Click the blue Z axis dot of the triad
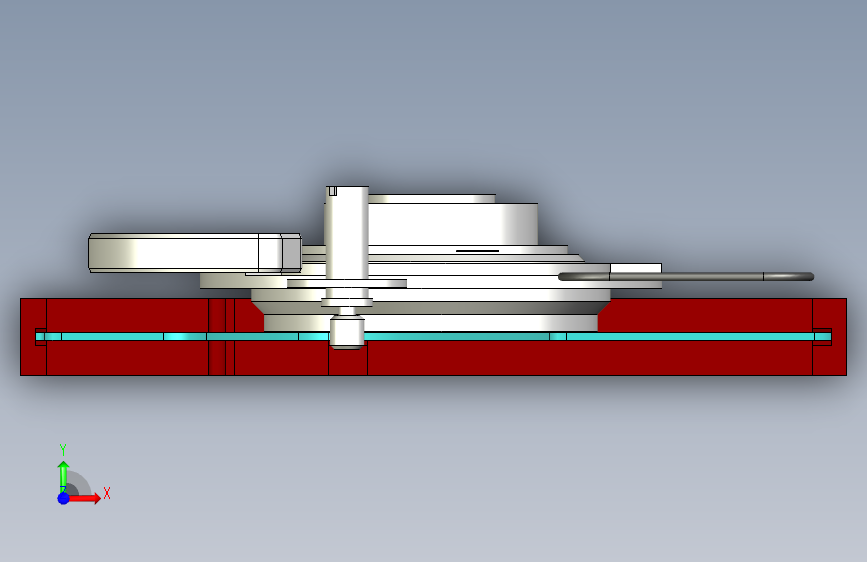The height and width of the screenshot is (562, 867). coord(63,498)
